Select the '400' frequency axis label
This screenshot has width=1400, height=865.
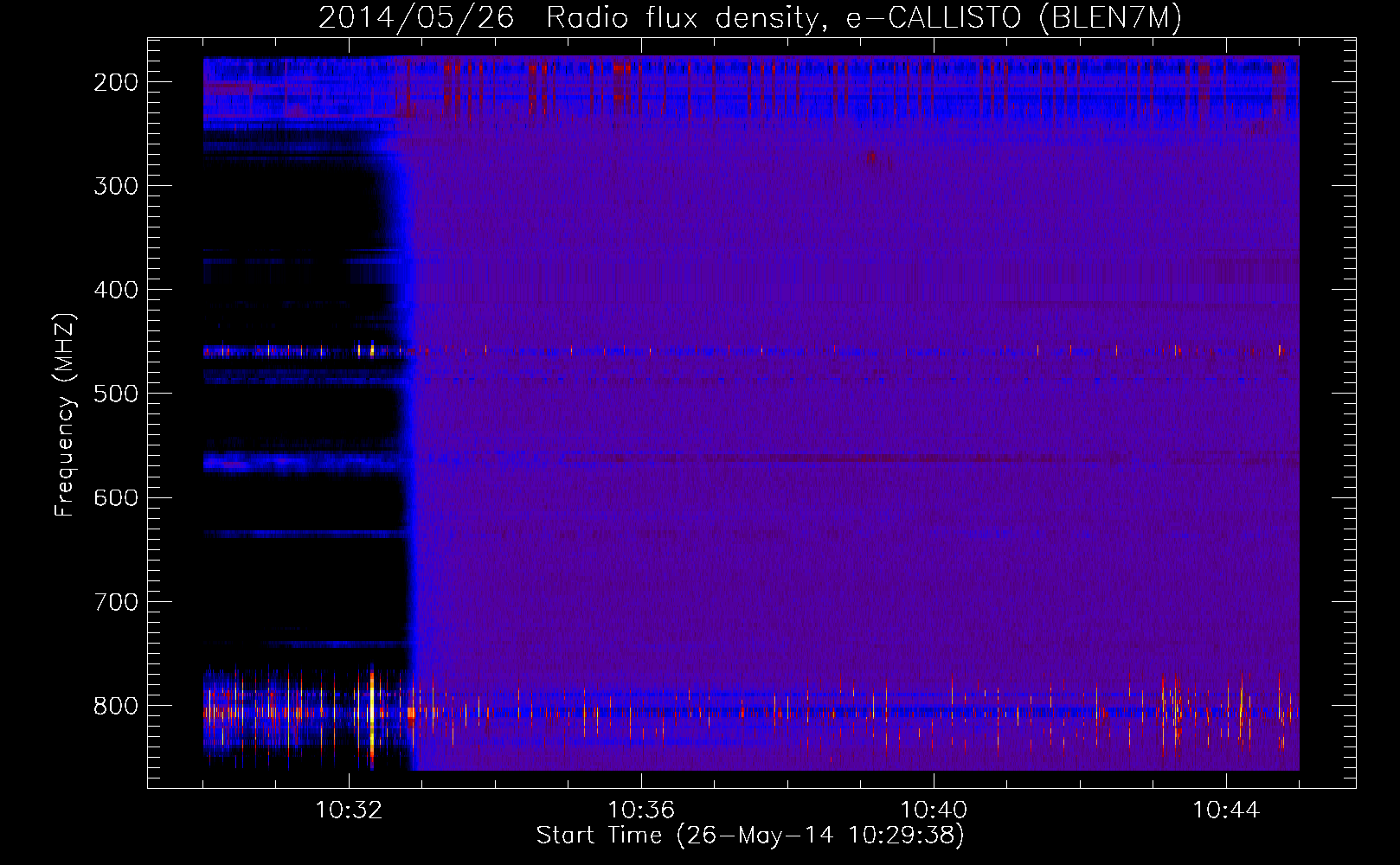click(x=116, y=290)
